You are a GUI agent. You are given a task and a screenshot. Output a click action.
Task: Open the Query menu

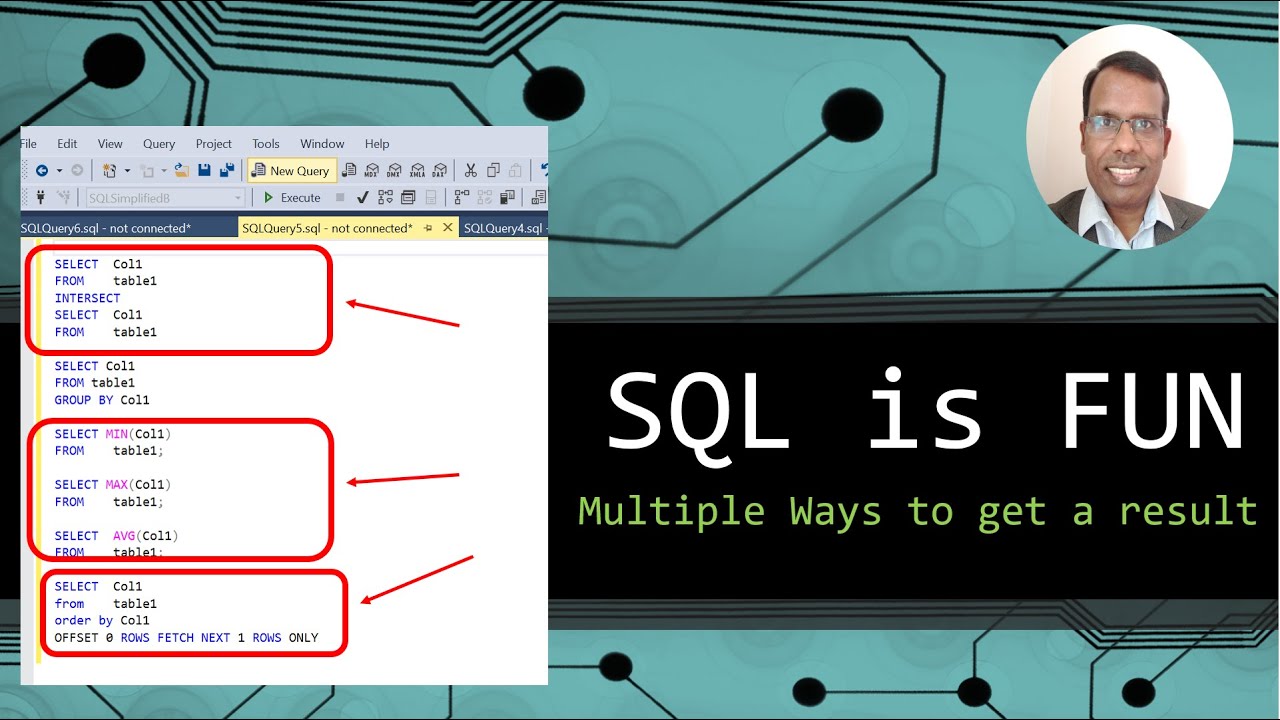159,144
